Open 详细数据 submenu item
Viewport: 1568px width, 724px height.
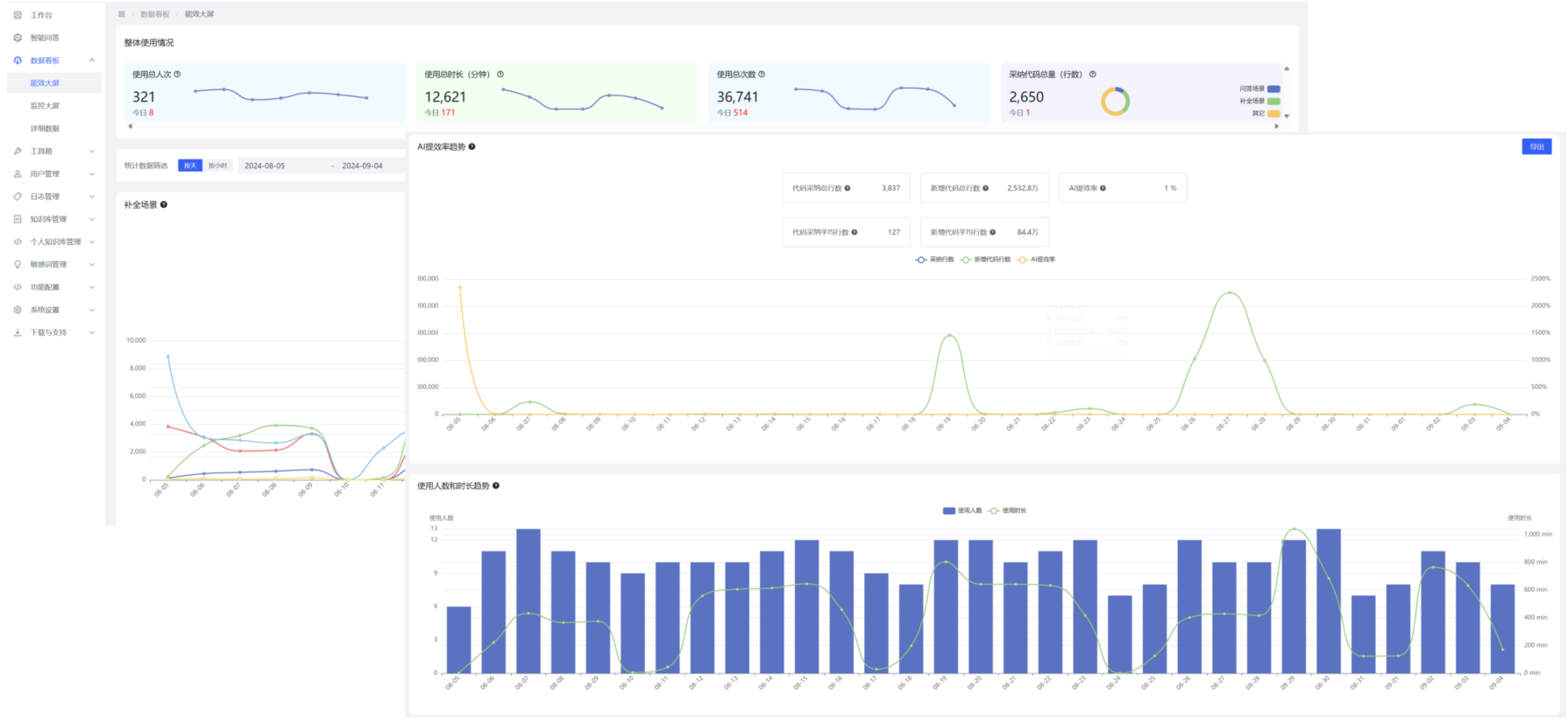(45, 129)
